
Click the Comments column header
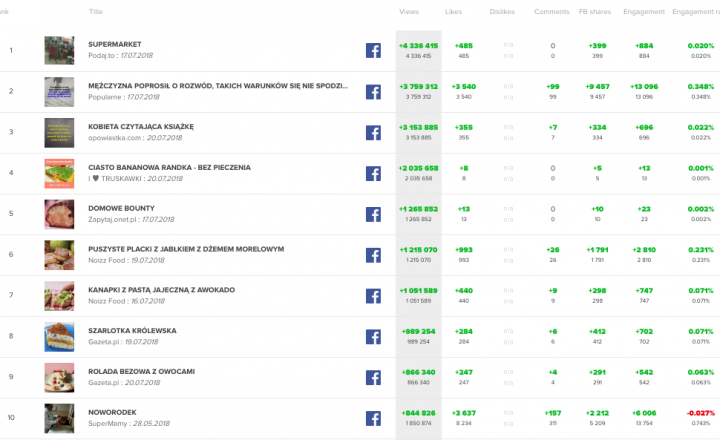tap(552, 12)
